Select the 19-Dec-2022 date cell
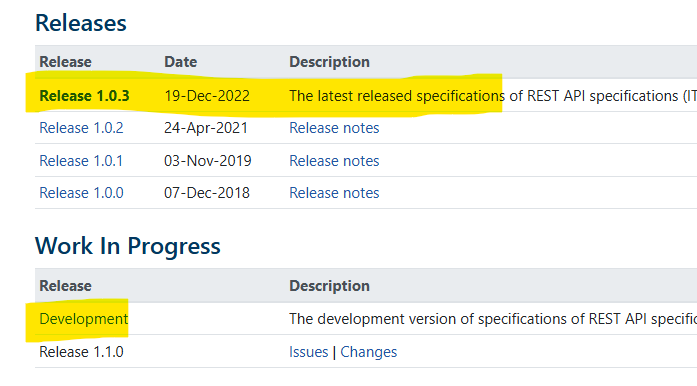The image size is (697, 386). [x=207, y=96]
